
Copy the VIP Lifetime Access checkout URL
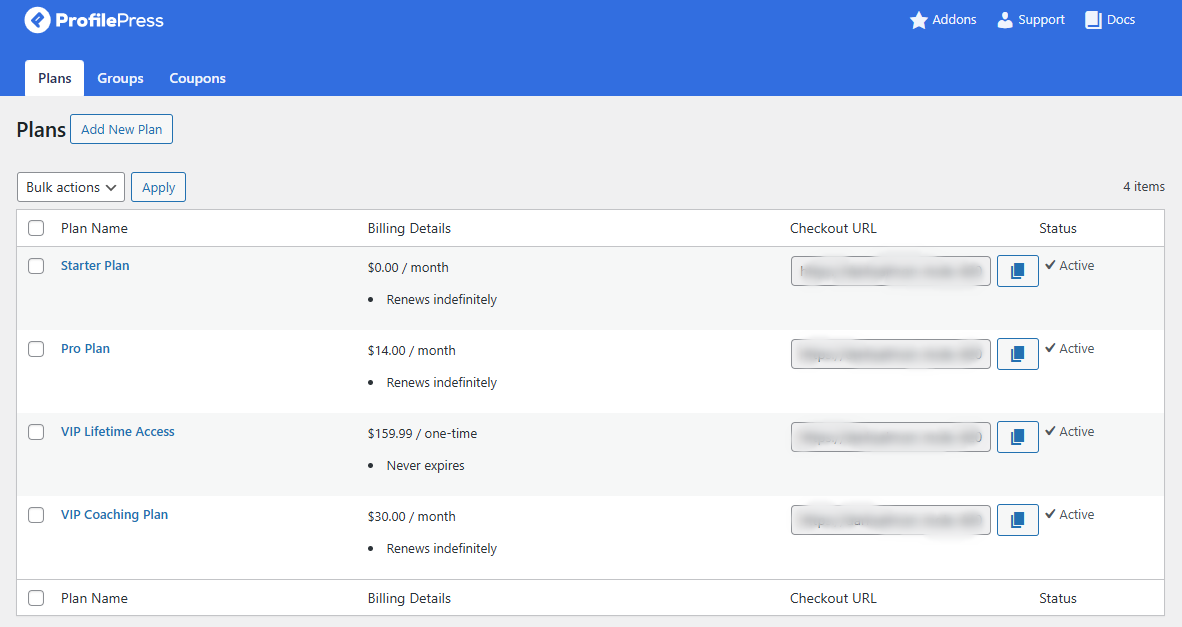pos(1018,437)
